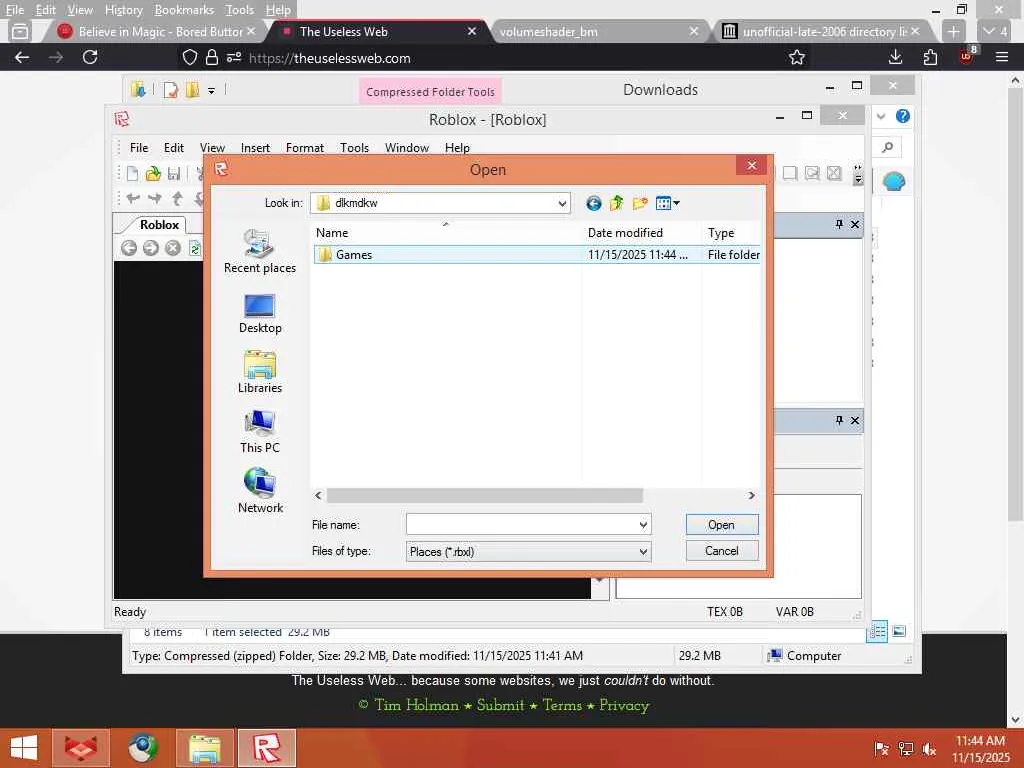Open Firefox downloads panel icon
Viewport: 1024px width, 768px height.
[895, 57]
